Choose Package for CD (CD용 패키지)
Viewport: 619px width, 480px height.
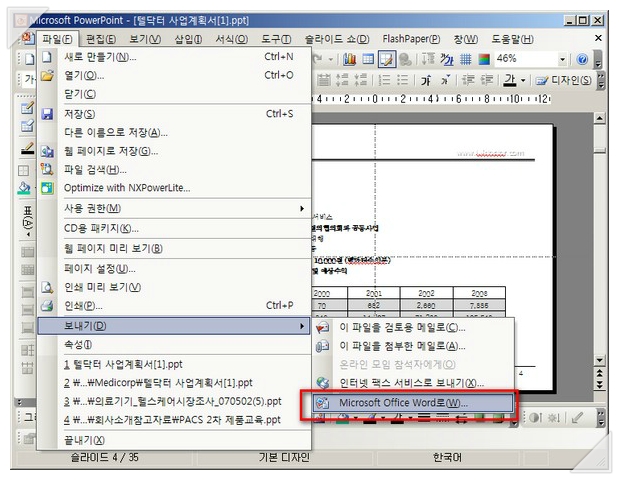(x=174, y=228)
